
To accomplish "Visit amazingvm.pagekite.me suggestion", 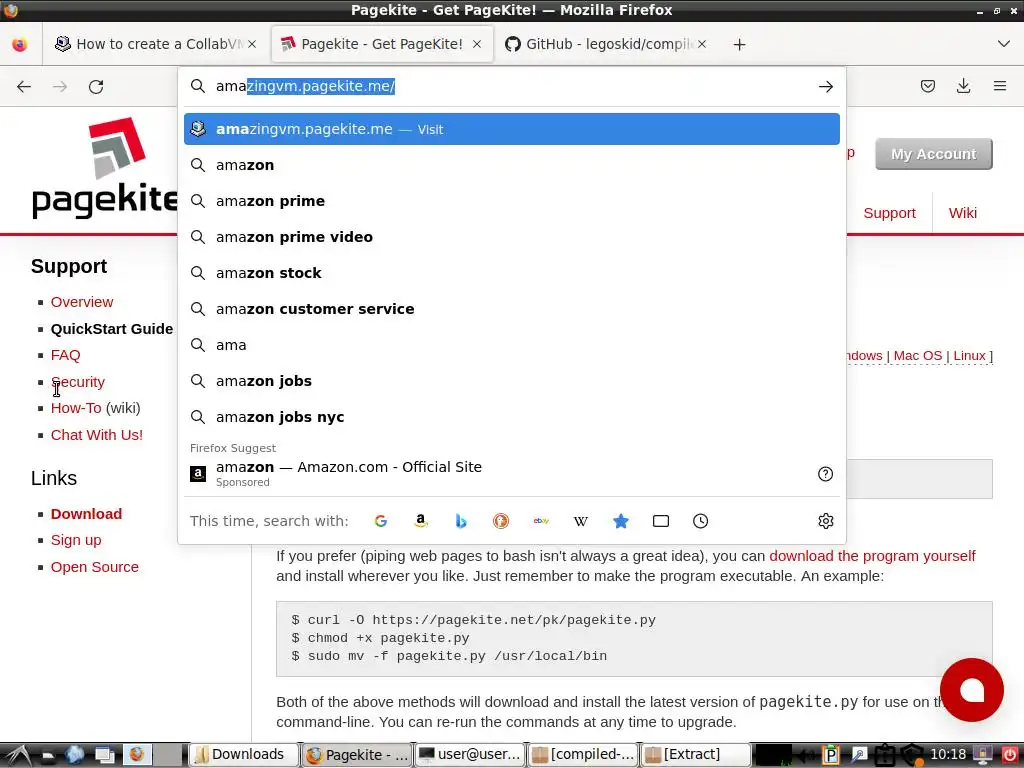I will click(511, 129).
